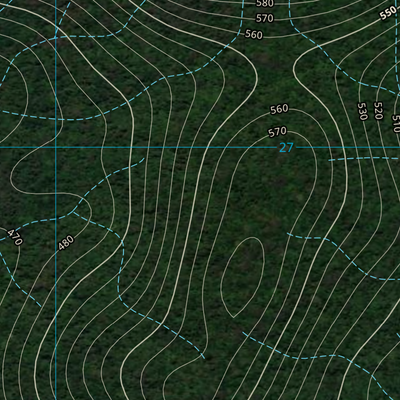Click the 520 contour elevation label
Screen dimensions: 400x400
click(378, 111)
